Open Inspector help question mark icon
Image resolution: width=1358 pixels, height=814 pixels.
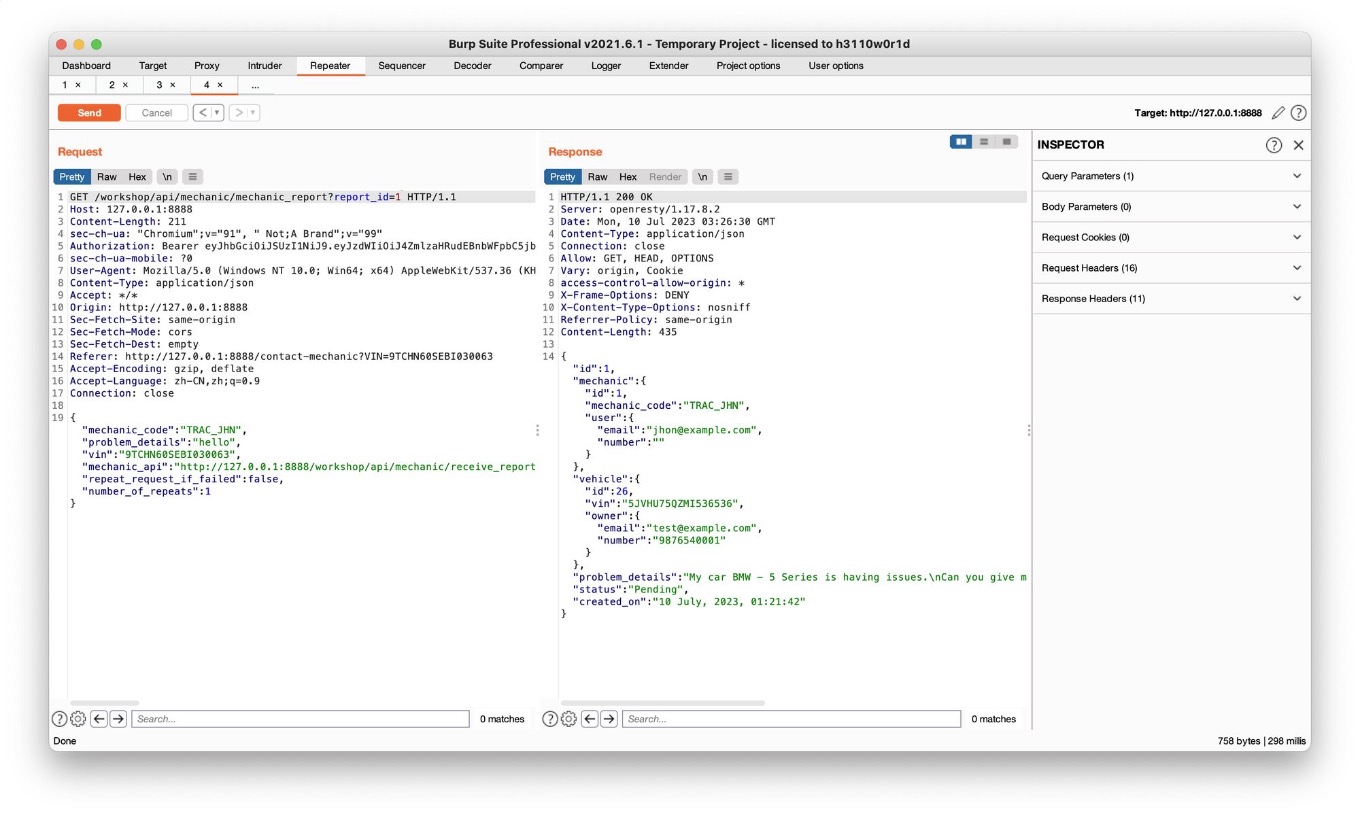coord(1273,145)
